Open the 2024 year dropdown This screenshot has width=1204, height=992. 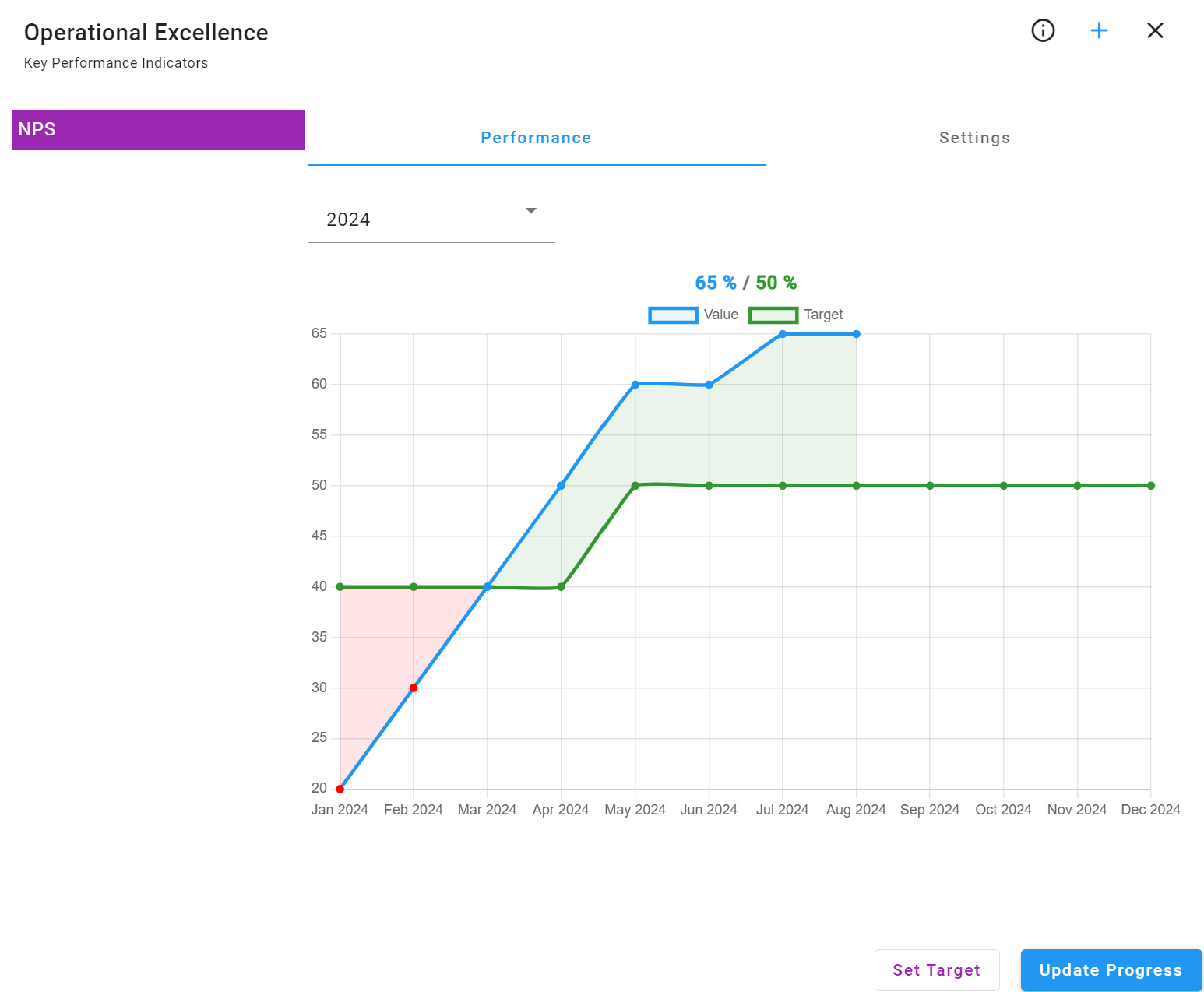[431, 219]
